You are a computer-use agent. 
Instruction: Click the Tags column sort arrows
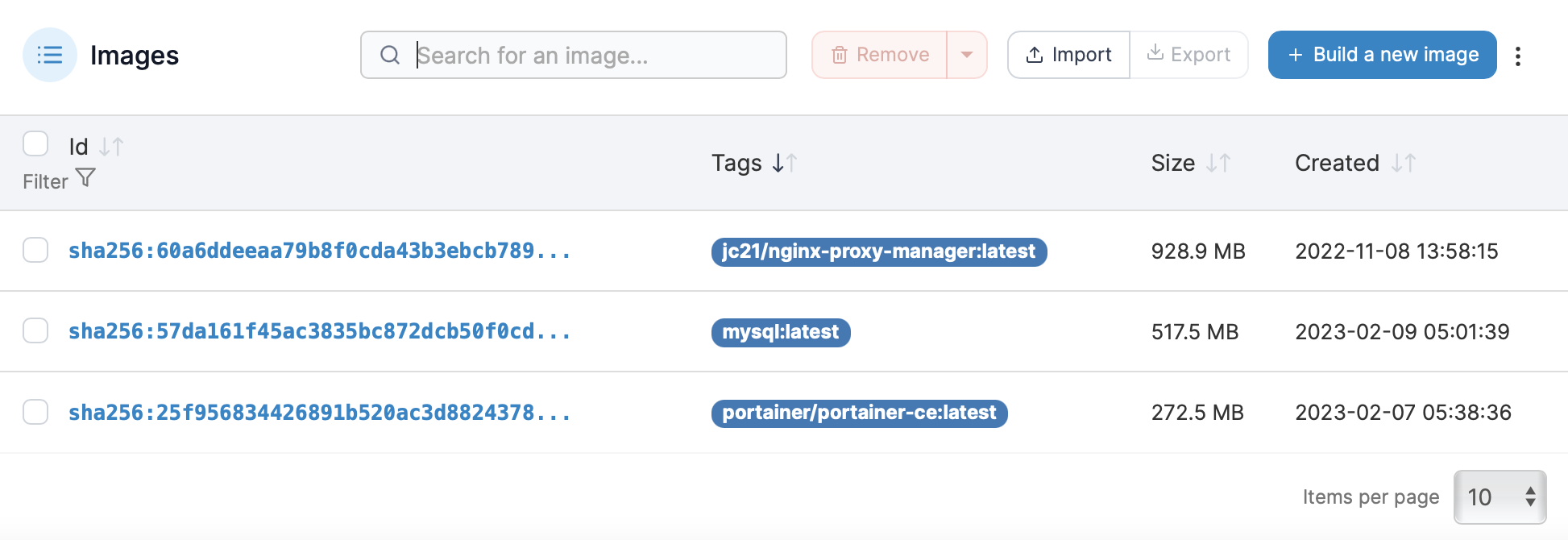(x=784, y=163)
